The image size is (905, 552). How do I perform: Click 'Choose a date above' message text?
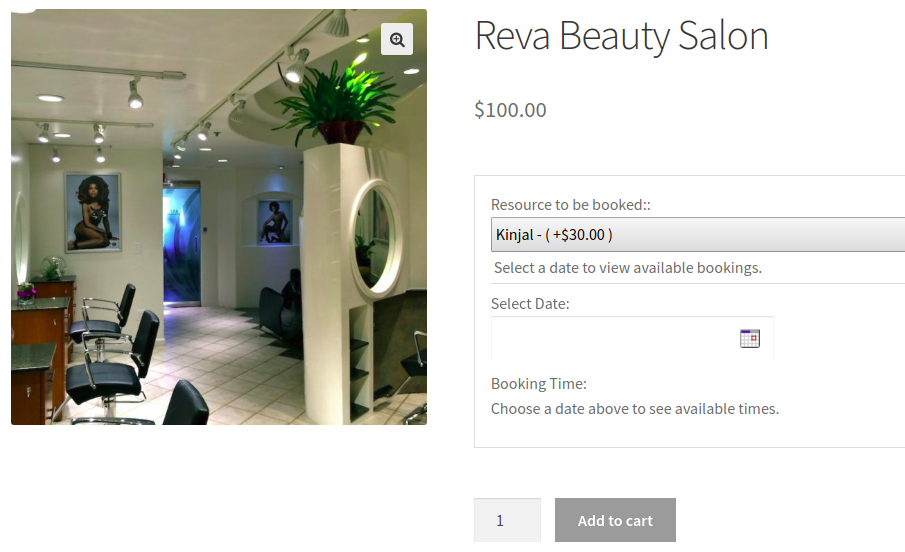click(634, 408)
